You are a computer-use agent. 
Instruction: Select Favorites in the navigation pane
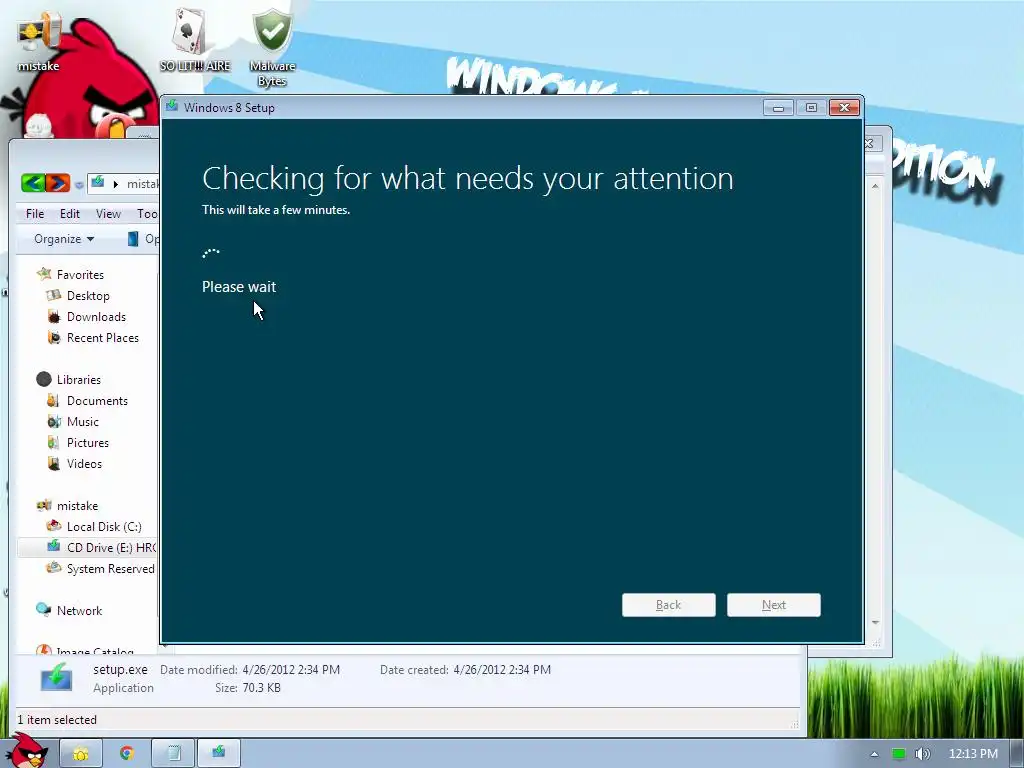pos(80,275)
